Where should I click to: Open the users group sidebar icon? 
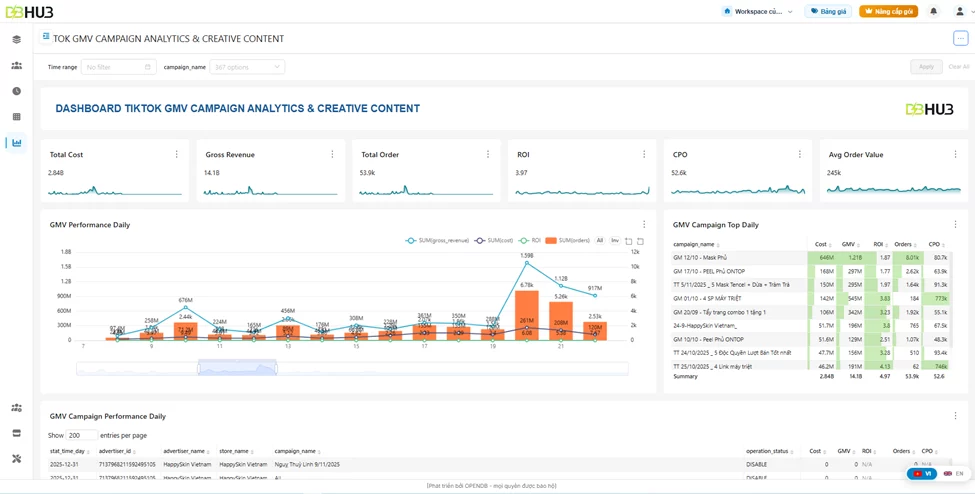click(17, 65)
